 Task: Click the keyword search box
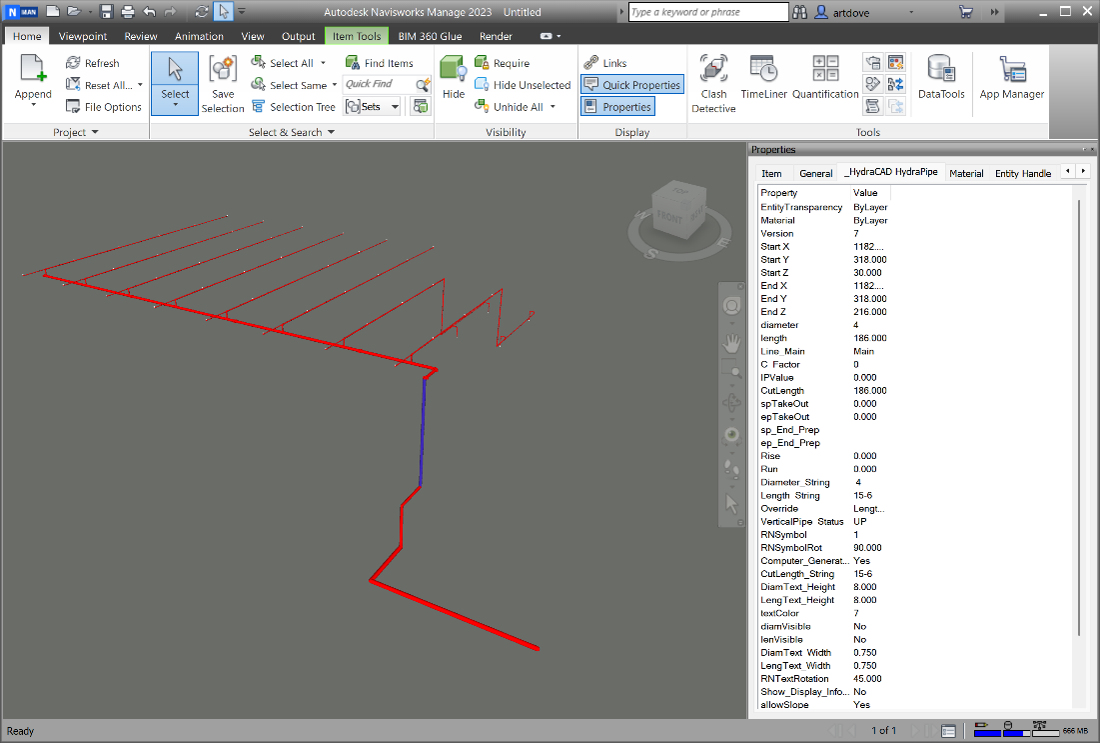pyautogui.click(x=708, y=12)
